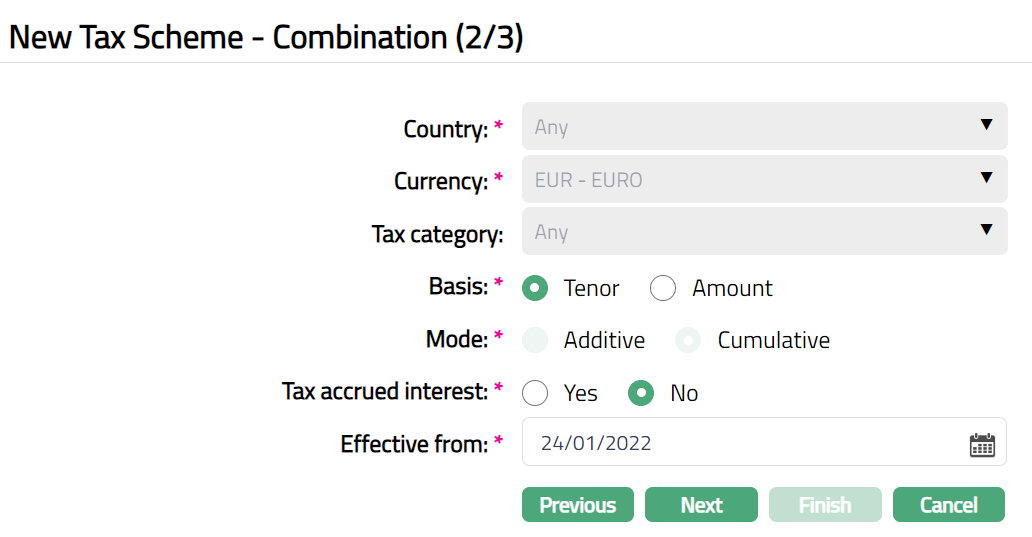Click the Basis field label

coord(458,287)
